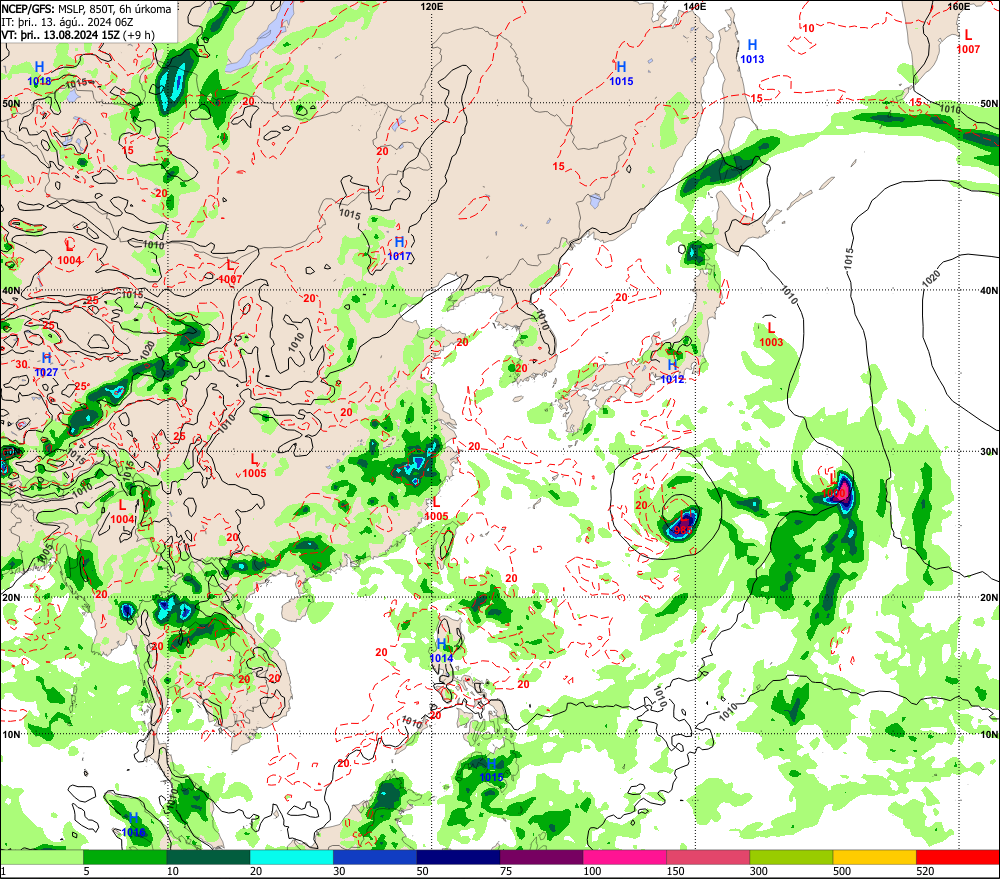
Task: Click the 1020 isobar label in the east
Action: tap(930, 279)
